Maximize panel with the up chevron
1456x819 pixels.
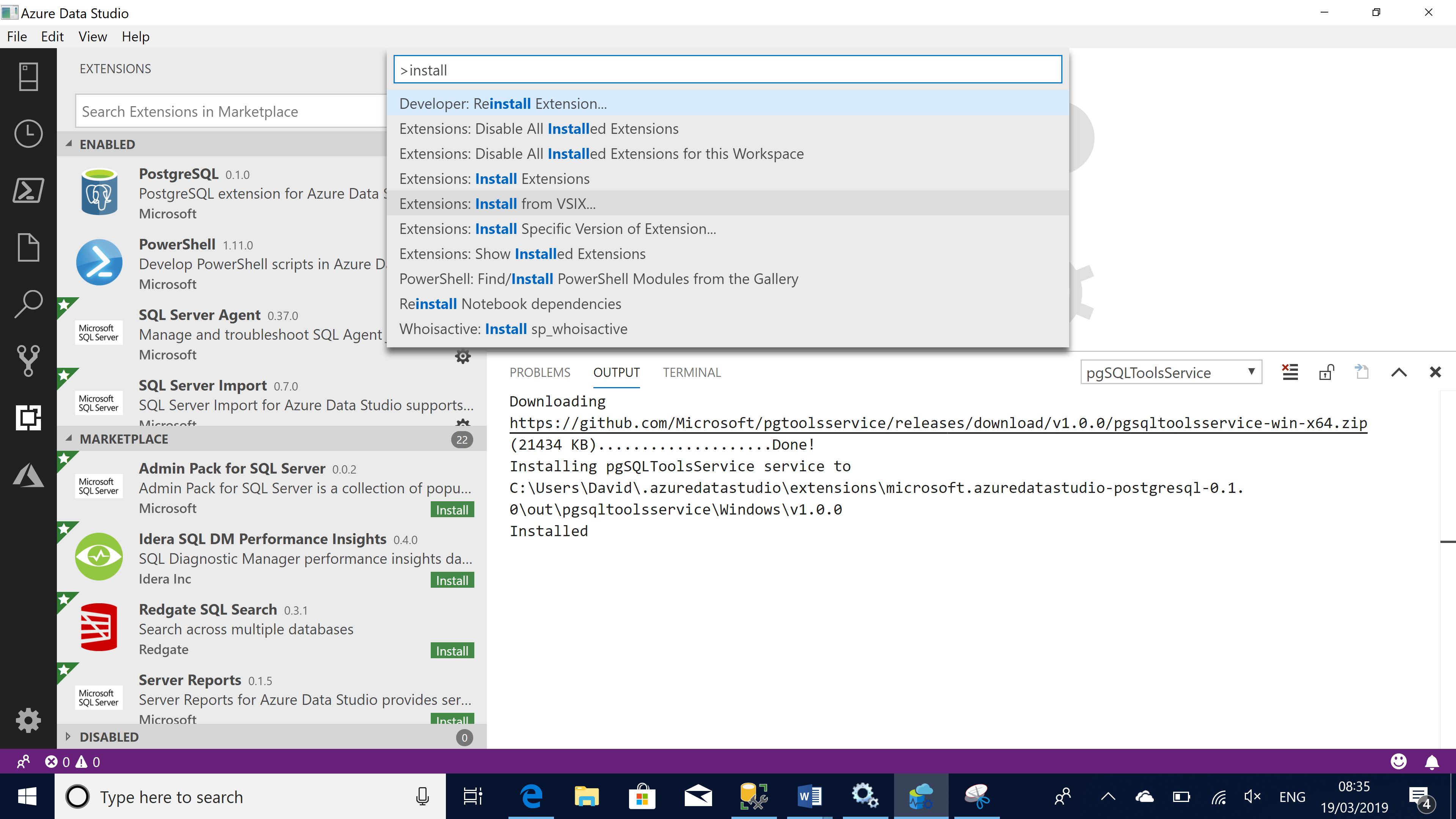[x=1398, y=372]
